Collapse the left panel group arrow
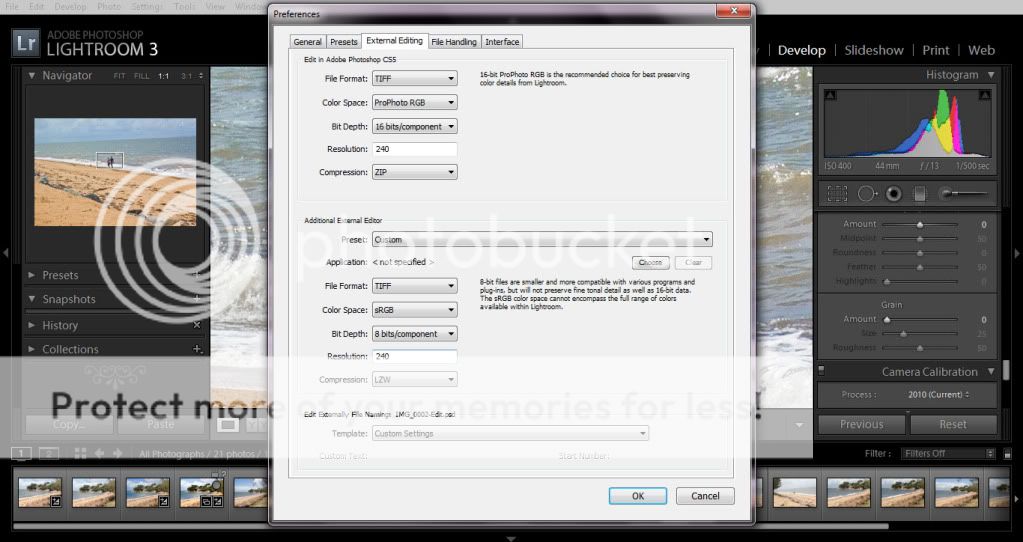This screenshot has height=542, width=1023. pos(5,253)
